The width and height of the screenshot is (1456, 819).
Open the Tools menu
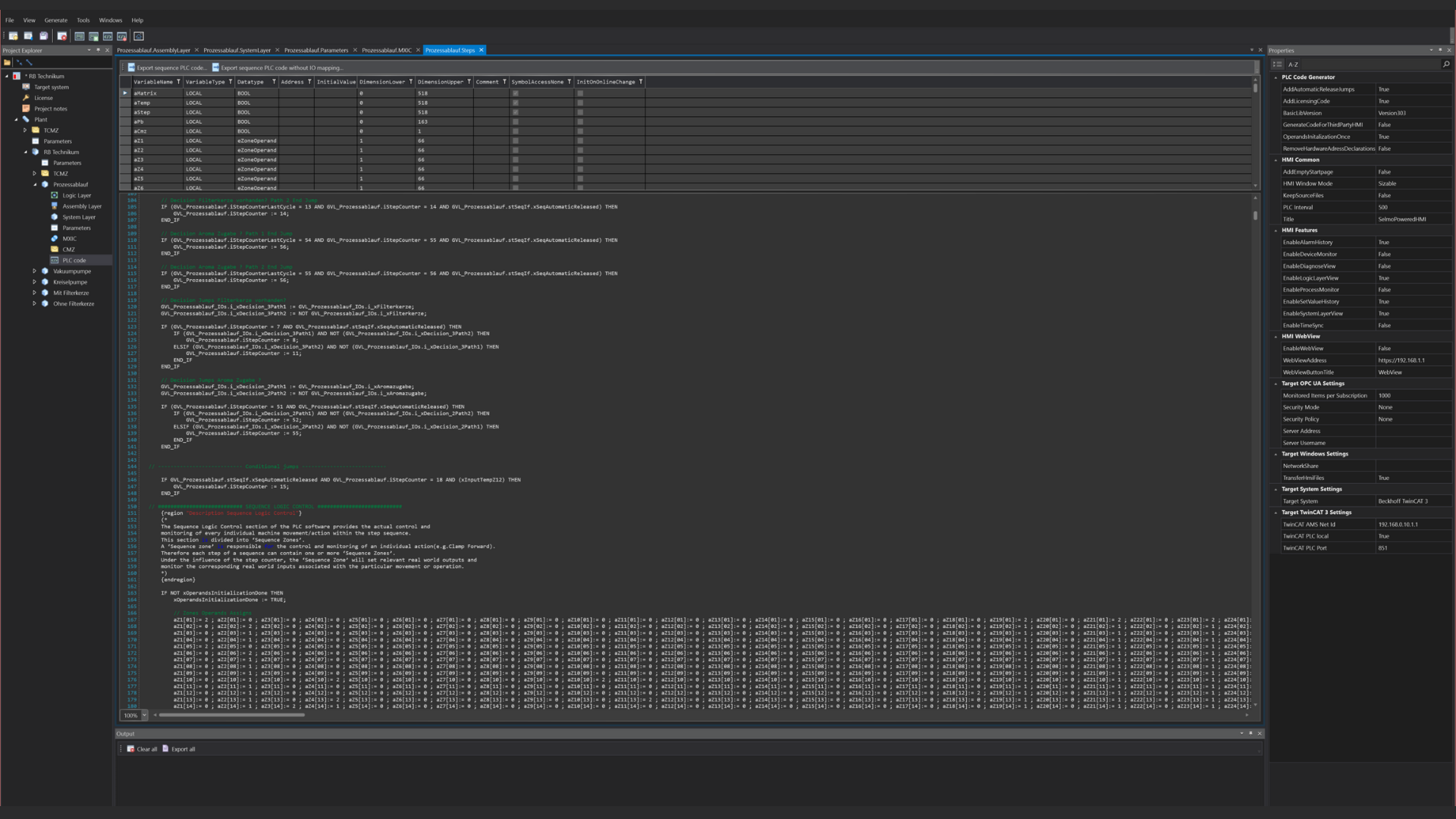(x=83, y=20)
